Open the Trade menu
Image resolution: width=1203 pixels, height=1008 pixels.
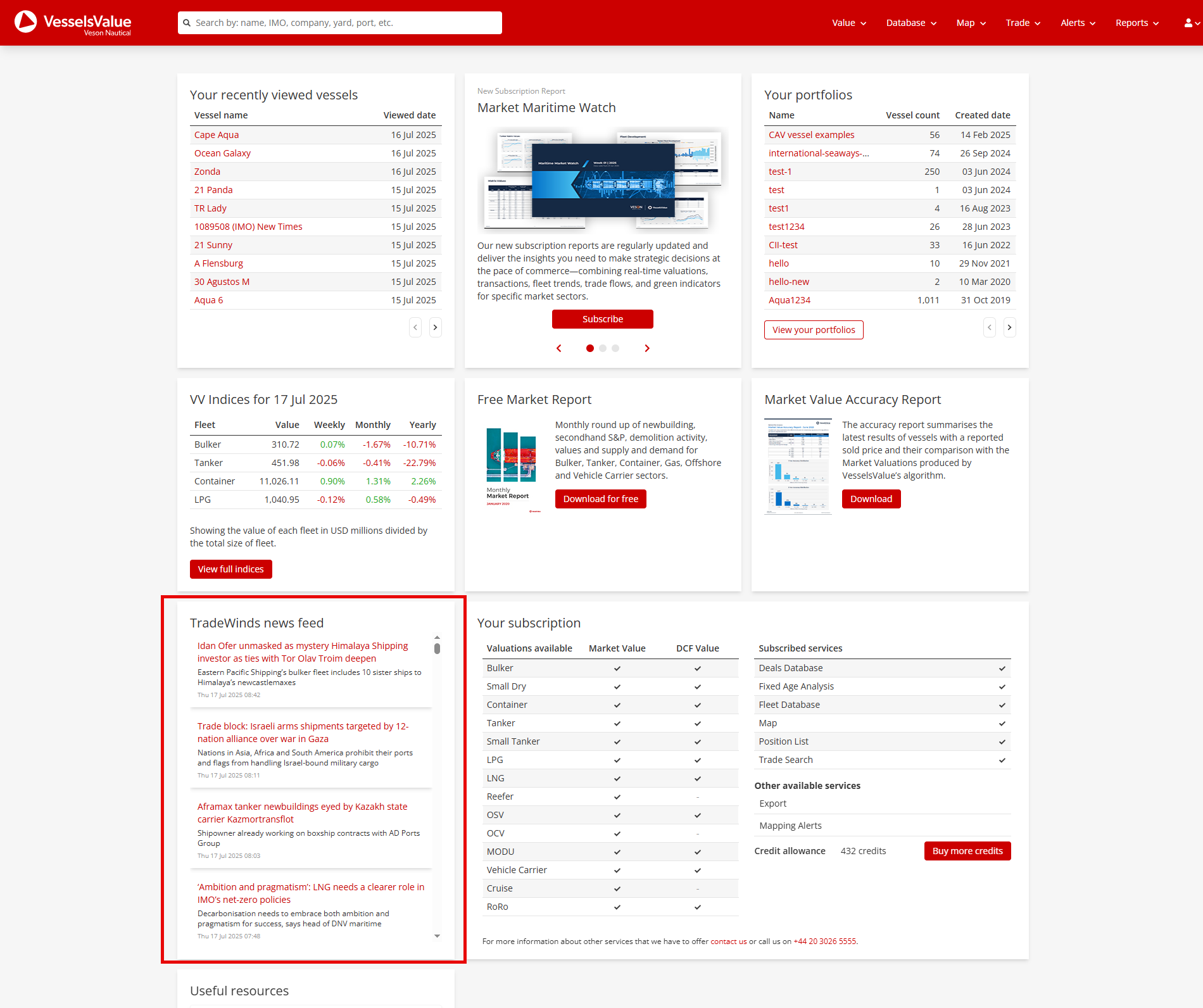click(1023, 23)
